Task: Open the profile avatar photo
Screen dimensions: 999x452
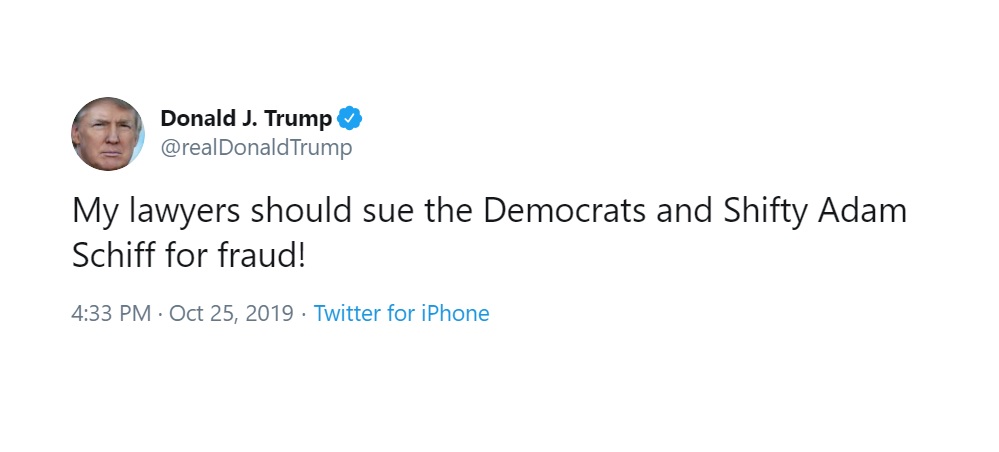Action: (x=108, y=134)
